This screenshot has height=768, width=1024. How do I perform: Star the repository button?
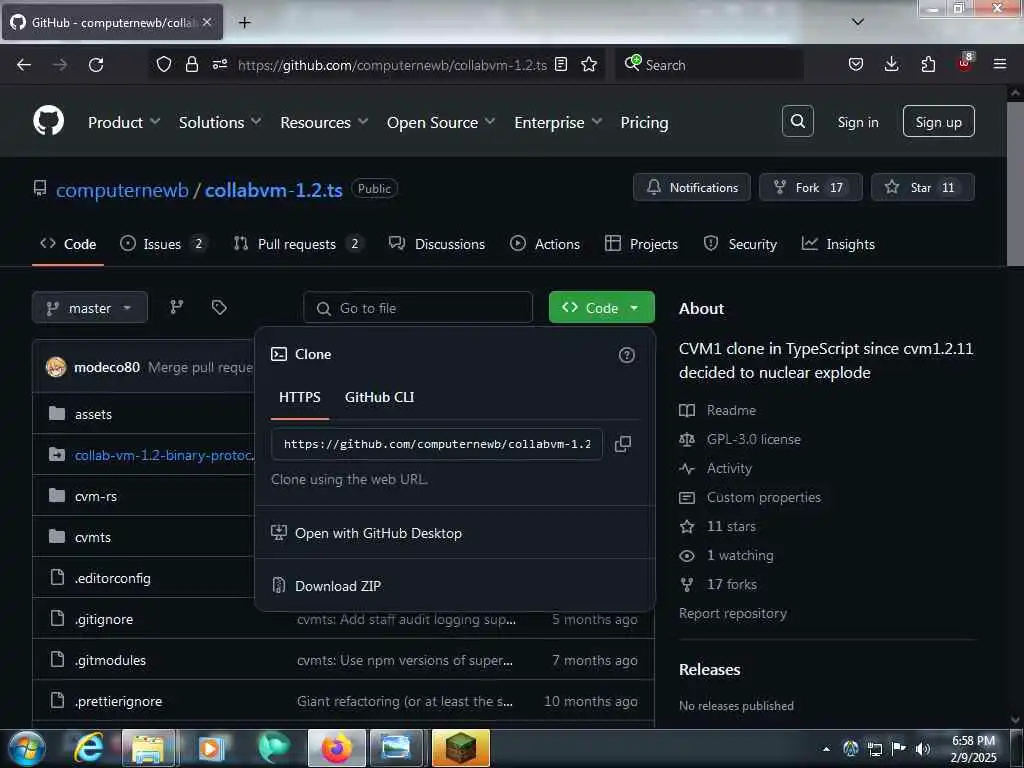point(923,187)
